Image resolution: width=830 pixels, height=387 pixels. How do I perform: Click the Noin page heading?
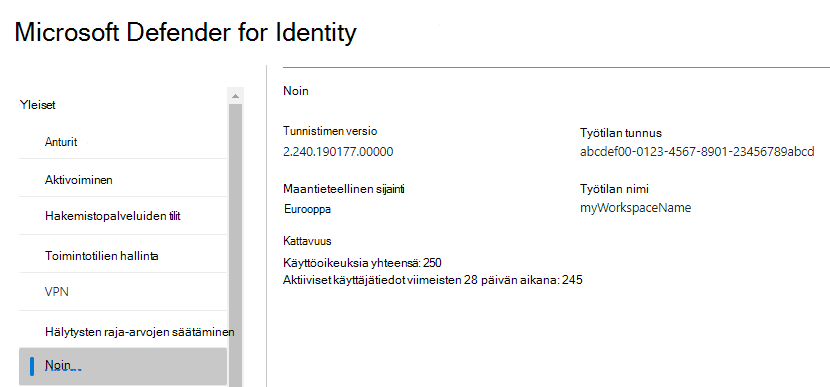pos(296,91)
